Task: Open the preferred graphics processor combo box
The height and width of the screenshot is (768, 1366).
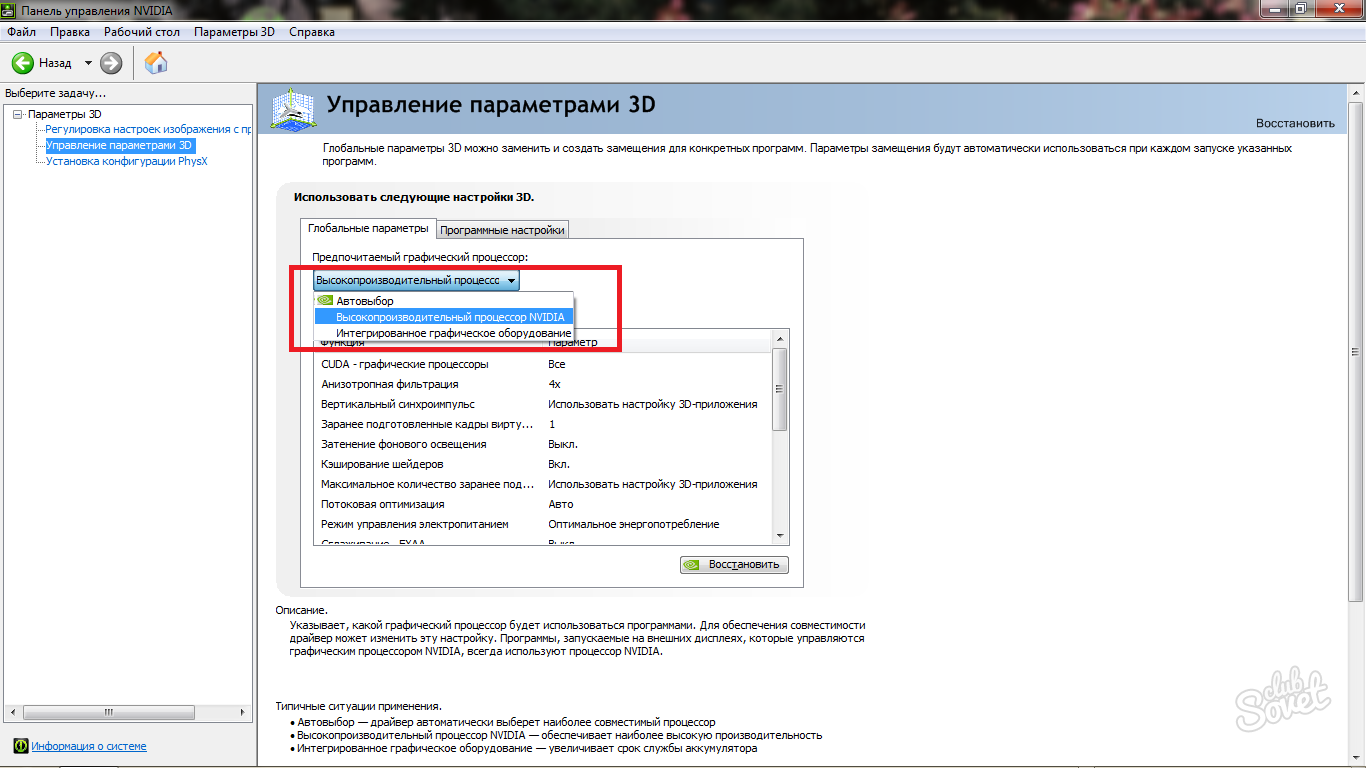Action: (x=416, y=281)
